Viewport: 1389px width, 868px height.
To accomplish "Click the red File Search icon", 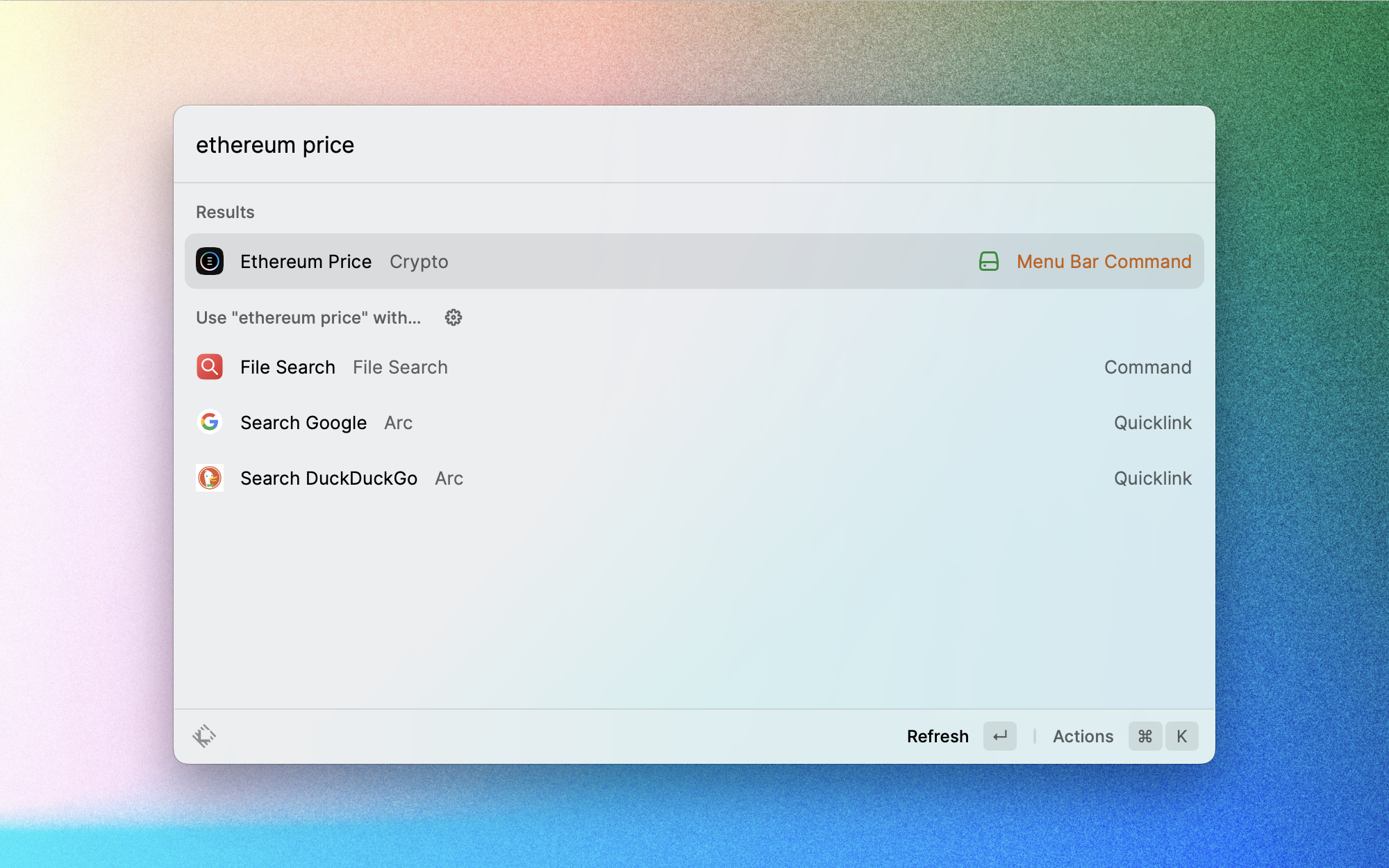I will point(210,367).
